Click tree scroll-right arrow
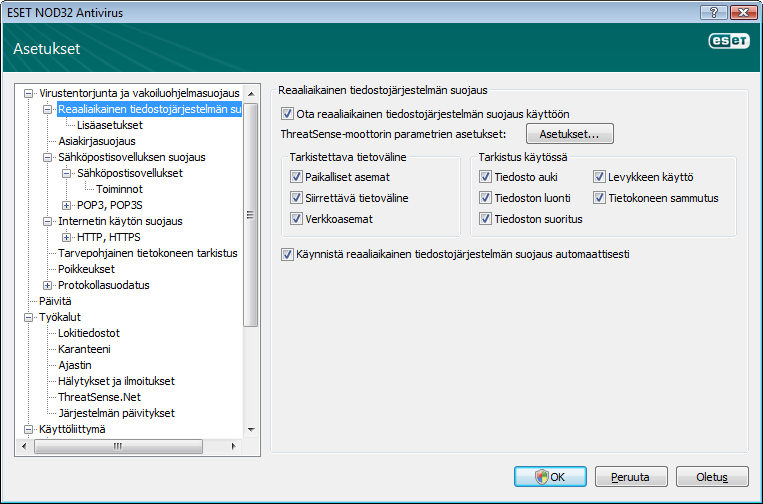This screenshot has width=763, height=504. tap(234, 446)
